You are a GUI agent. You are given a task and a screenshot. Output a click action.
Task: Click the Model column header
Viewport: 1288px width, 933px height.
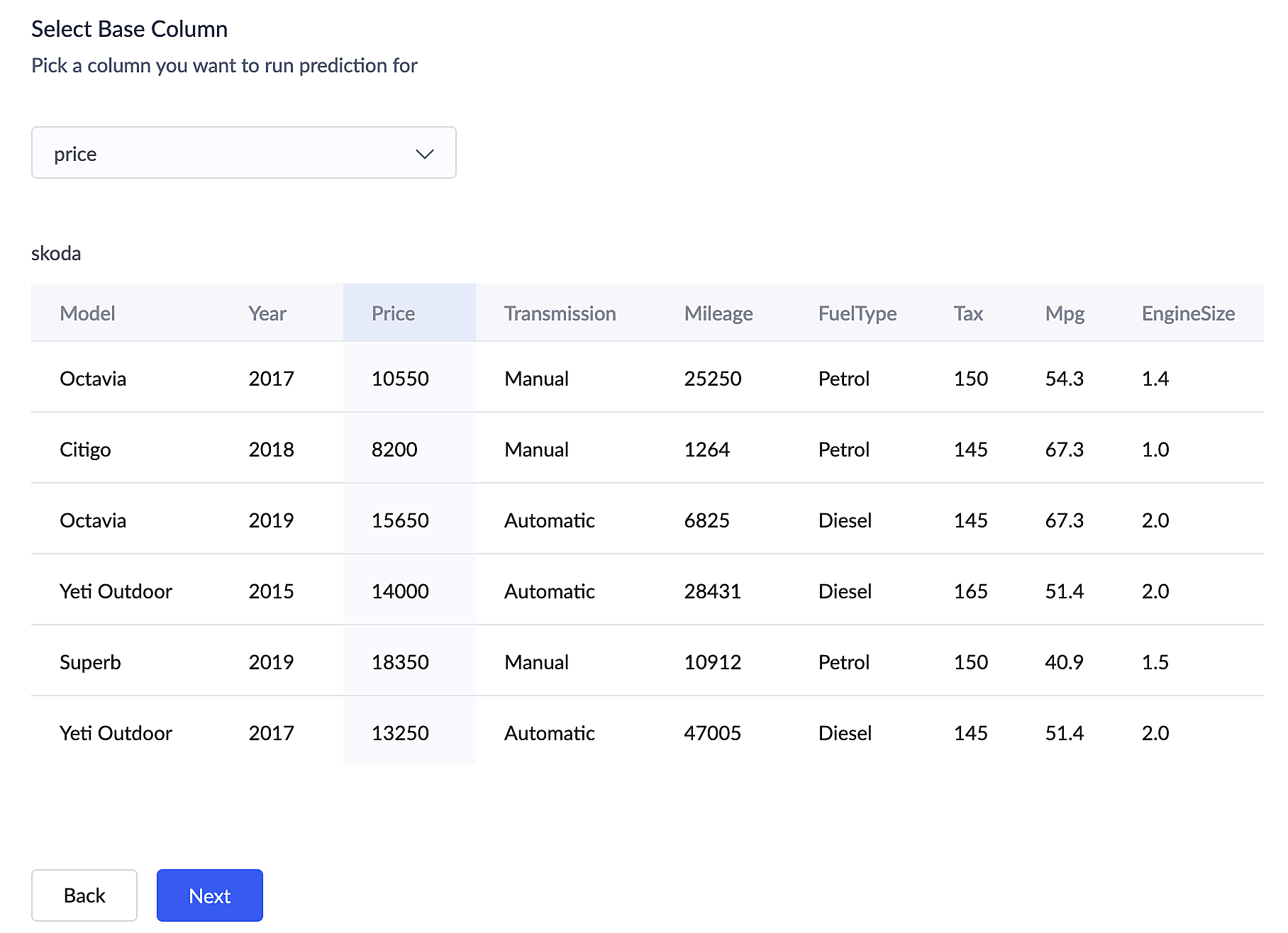(87, 313)
